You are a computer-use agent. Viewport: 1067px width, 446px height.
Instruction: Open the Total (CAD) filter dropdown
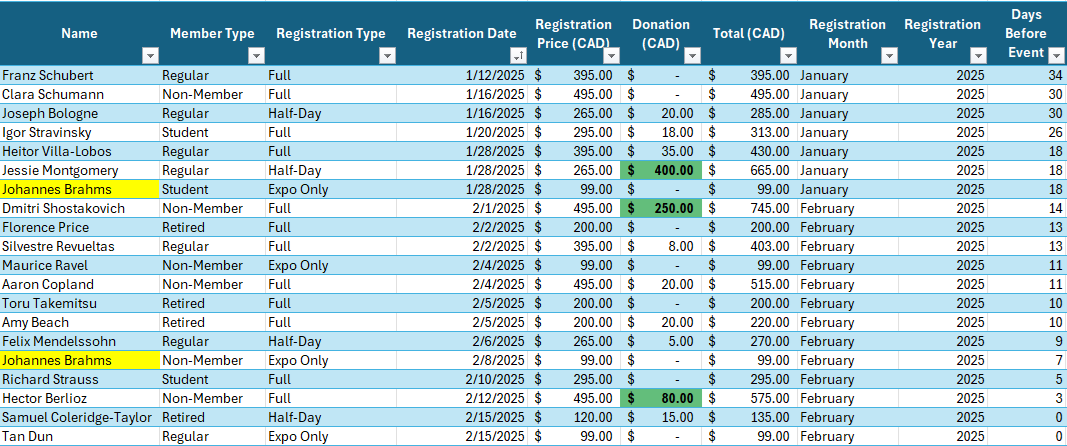pyautogui.click(x=788, y=56)
